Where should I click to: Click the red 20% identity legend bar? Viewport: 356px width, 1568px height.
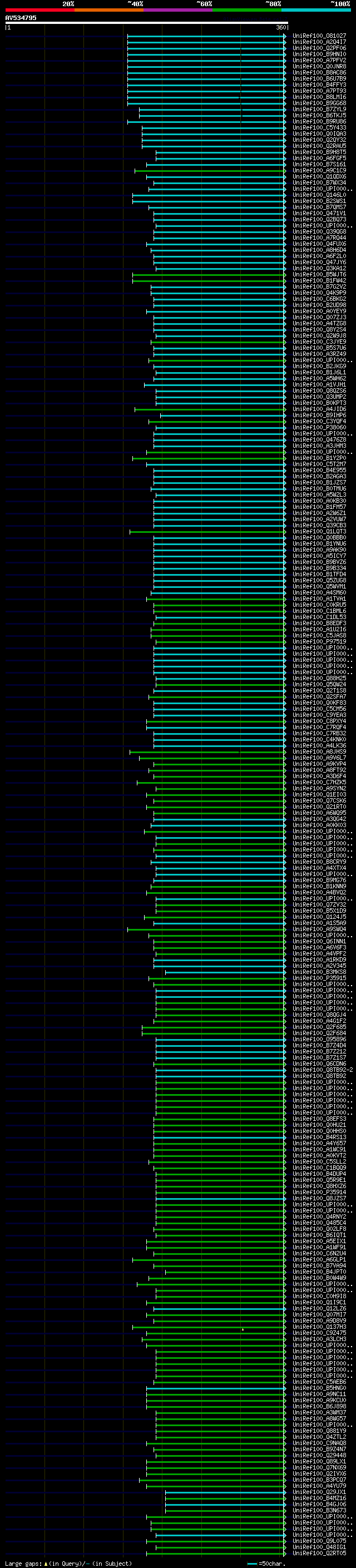(x=39, y=10)
